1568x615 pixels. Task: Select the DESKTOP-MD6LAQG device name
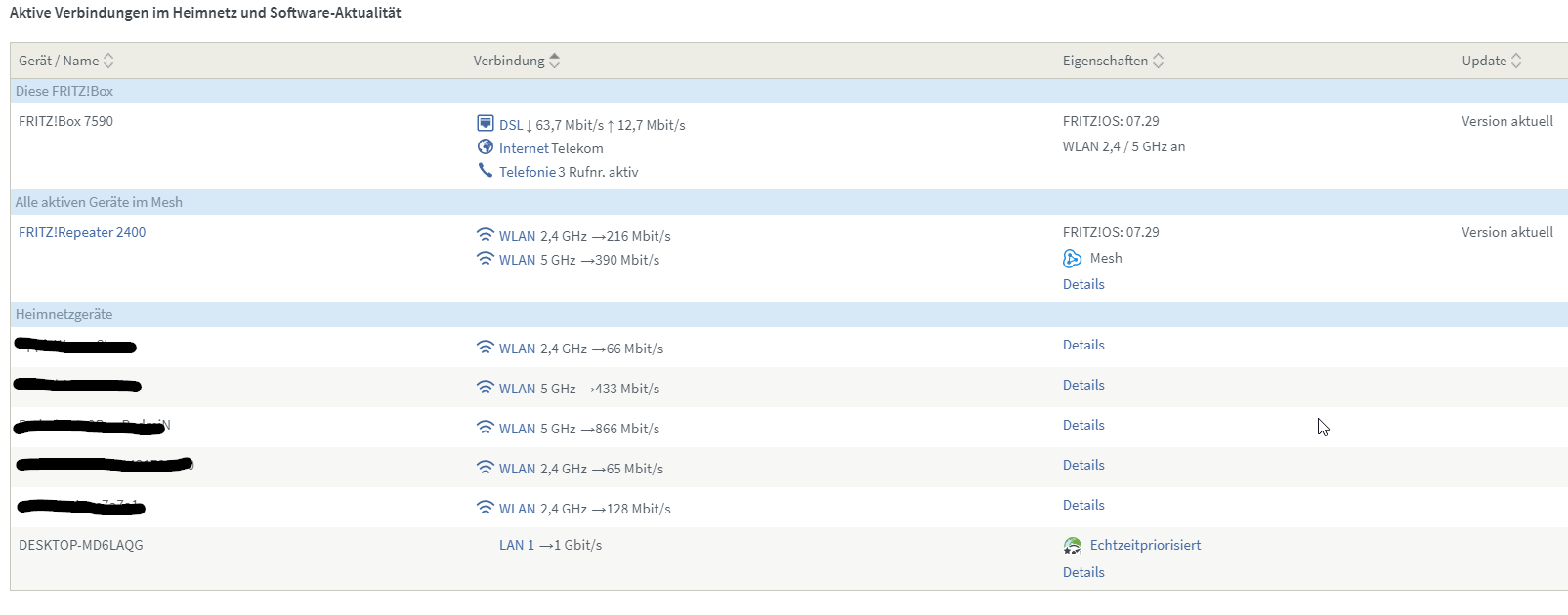tap(81, 545)
